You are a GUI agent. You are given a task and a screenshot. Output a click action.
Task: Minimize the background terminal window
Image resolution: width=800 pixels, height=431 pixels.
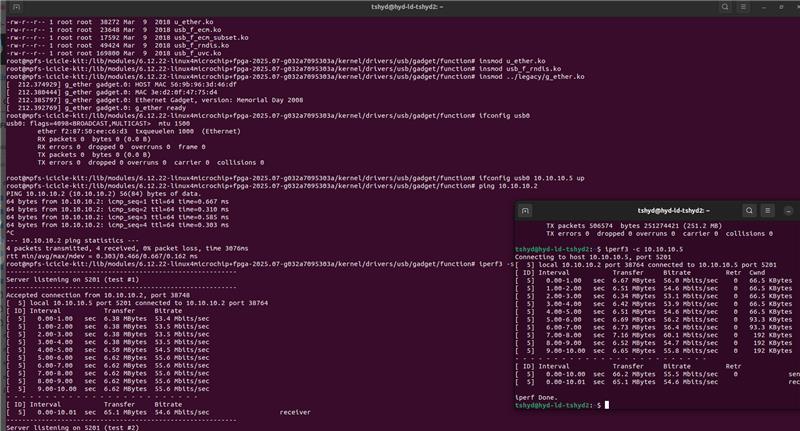click(x=764, y=7)
